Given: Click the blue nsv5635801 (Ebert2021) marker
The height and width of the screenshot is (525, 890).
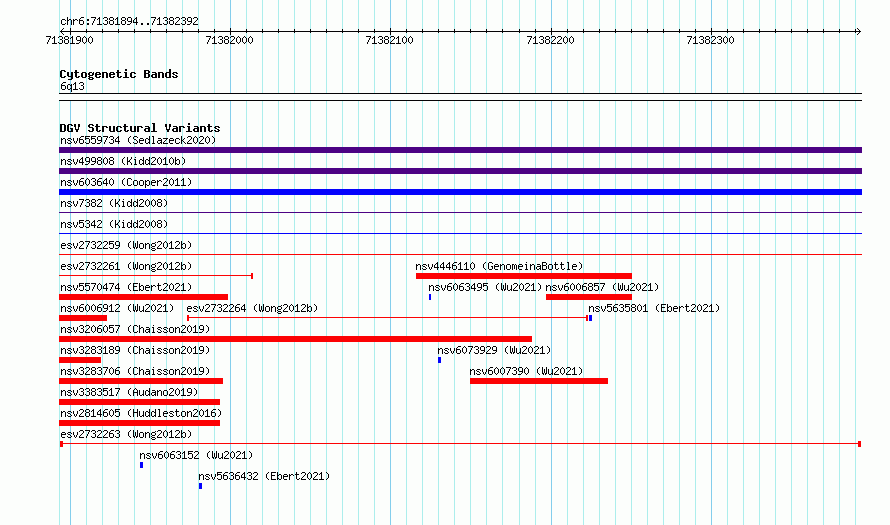Looking at the screenshot, I should 590,318.
